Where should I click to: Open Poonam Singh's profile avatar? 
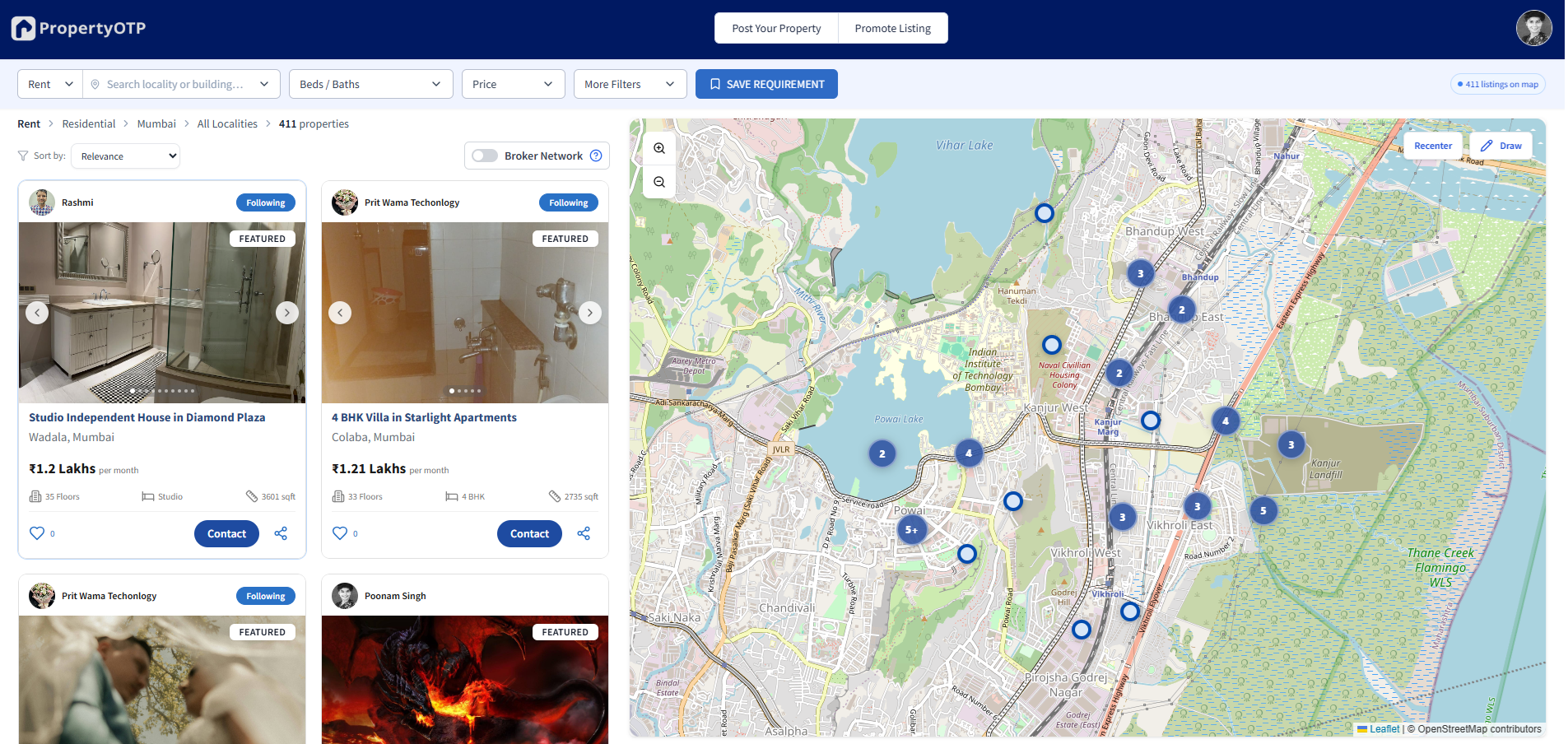pyautogui.click(x=345, y=596)
